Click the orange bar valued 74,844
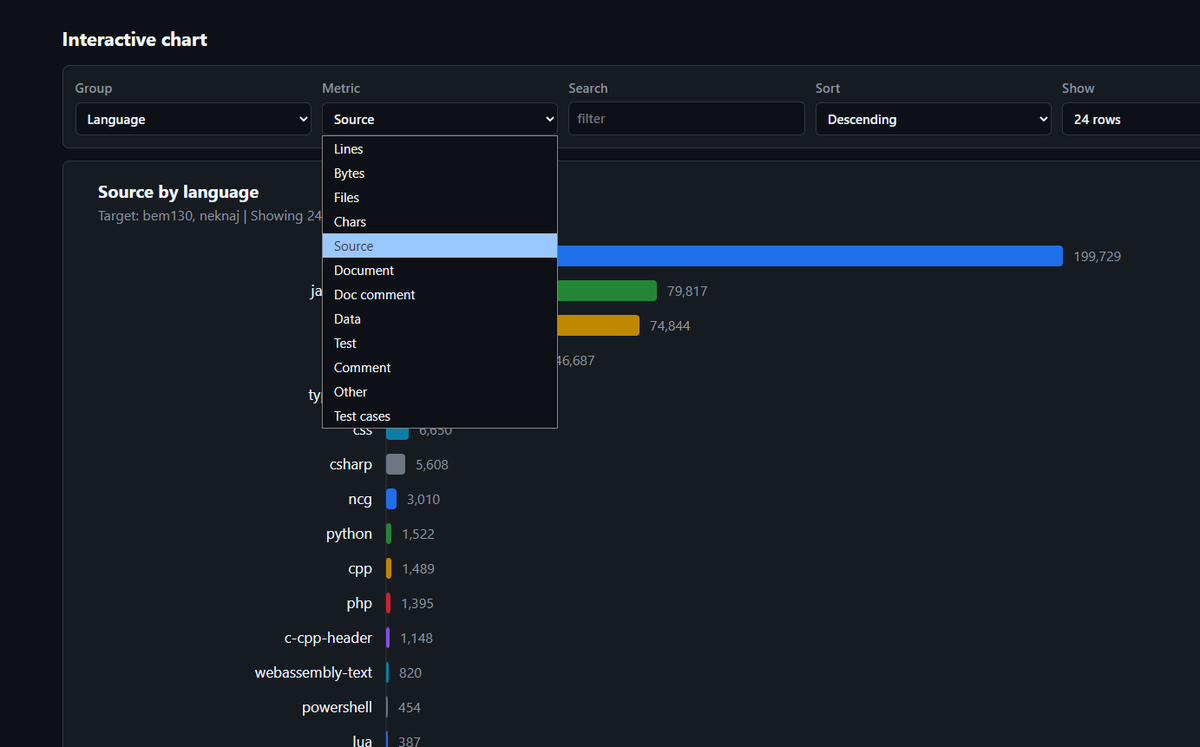1200x747 pixels. click(598, 326)
